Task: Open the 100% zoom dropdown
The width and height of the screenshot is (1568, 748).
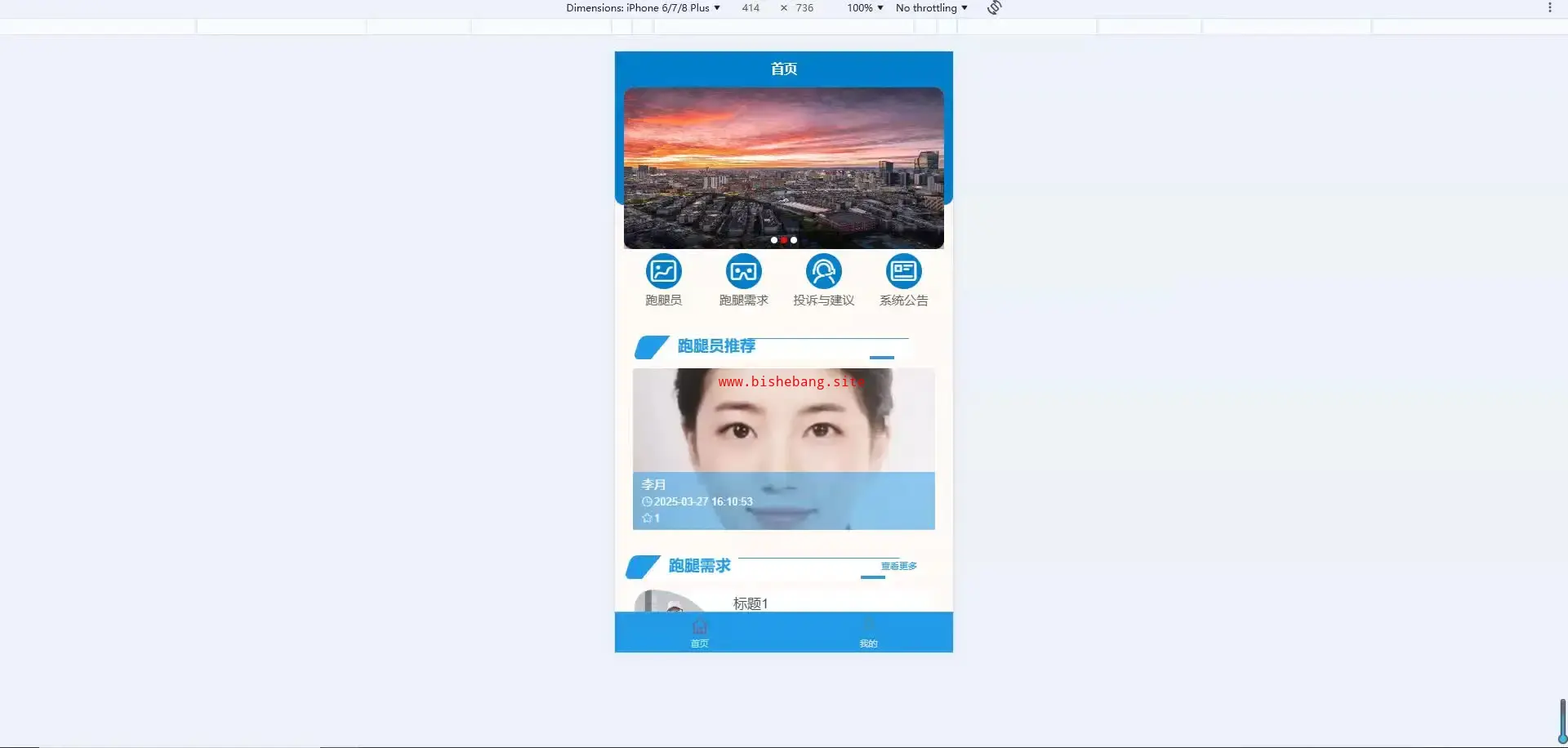Action: [x=865, y=8]
